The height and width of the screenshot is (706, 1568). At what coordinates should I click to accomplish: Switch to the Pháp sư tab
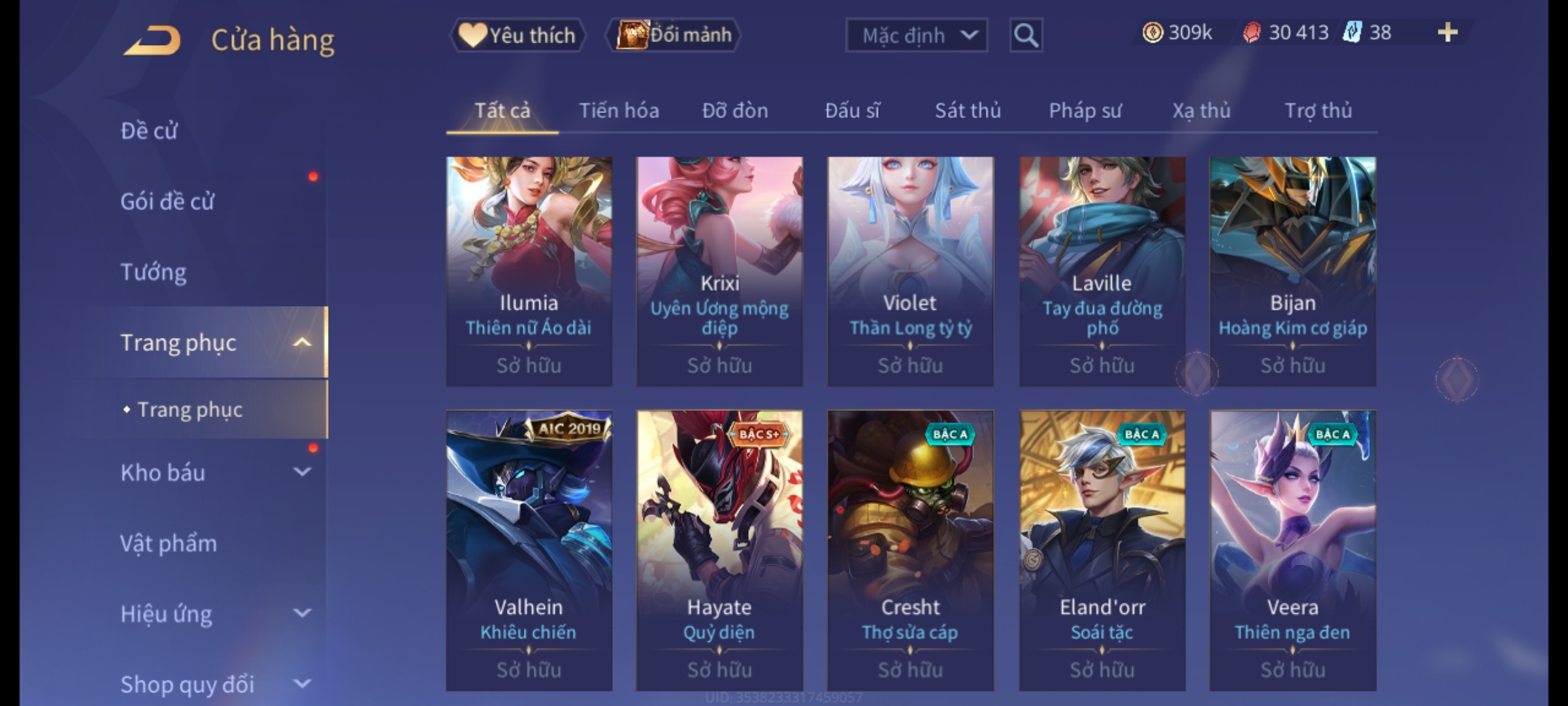click(x=1085, y=110)
